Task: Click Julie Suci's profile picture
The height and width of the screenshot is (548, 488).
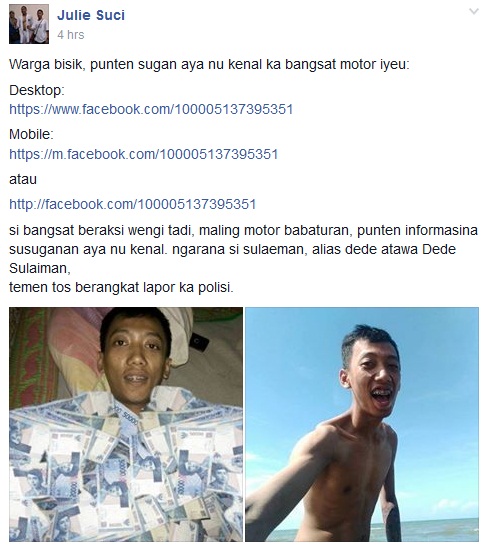Action: (x=29, y=24)
